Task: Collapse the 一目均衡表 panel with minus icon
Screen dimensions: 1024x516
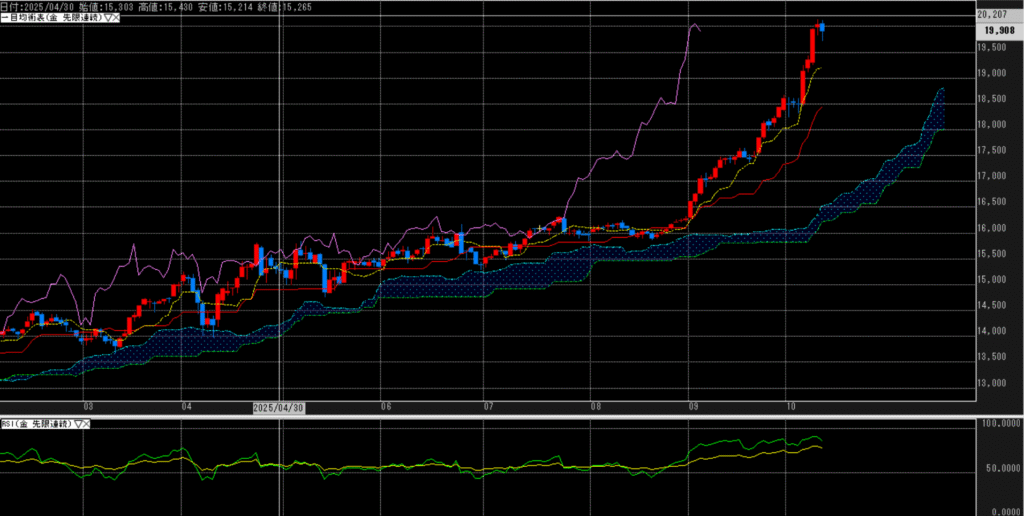Action: pos(4,18)
